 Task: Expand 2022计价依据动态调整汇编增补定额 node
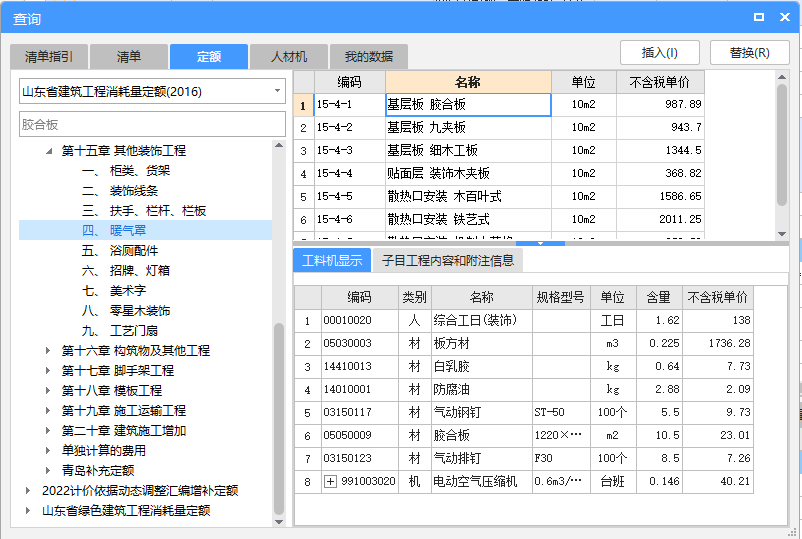coord(28,490)
